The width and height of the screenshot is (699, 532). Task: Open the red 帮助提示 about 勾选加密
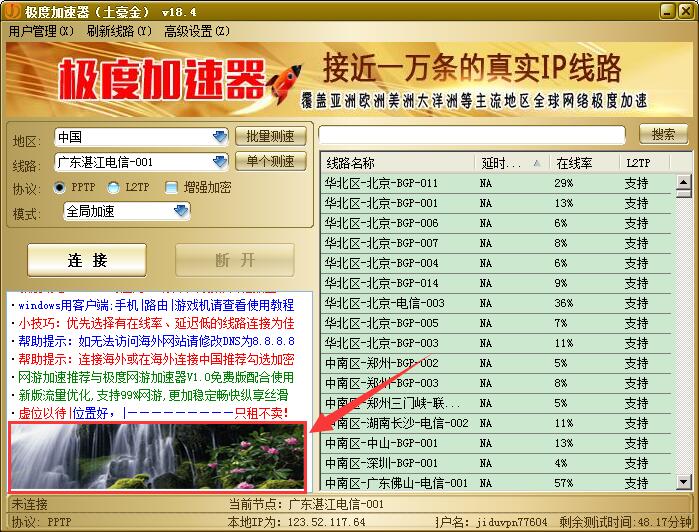(156, 359)
